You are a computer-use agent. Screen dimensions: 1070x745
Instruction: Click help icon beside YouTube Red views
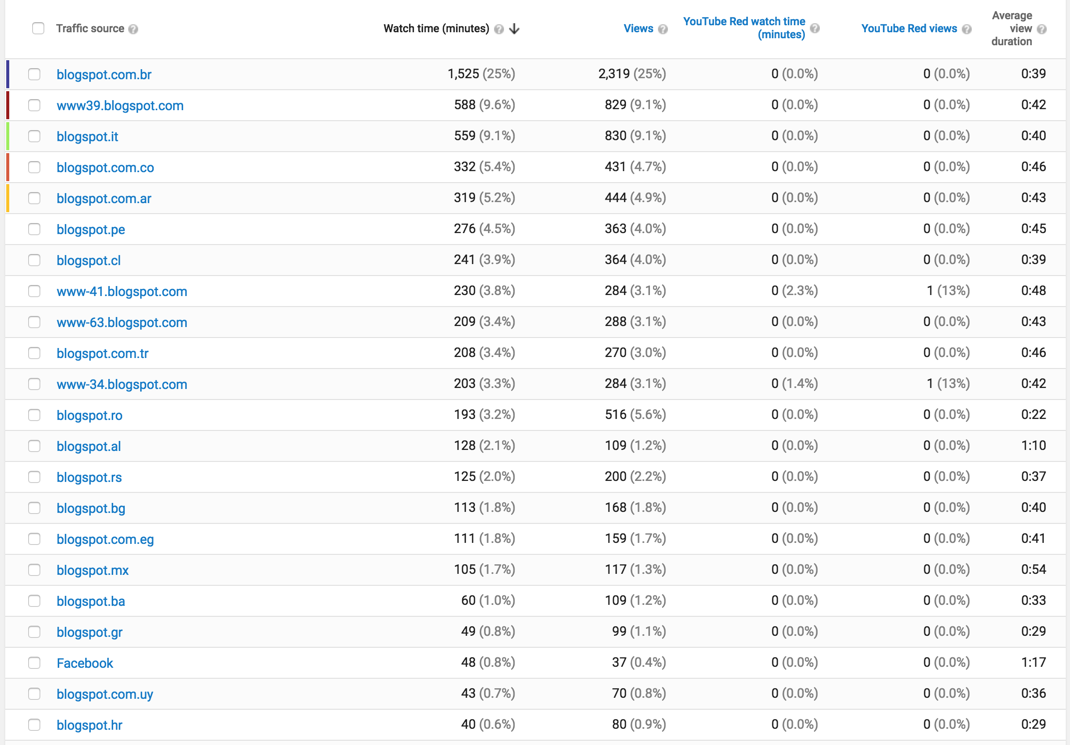[966, 29]
